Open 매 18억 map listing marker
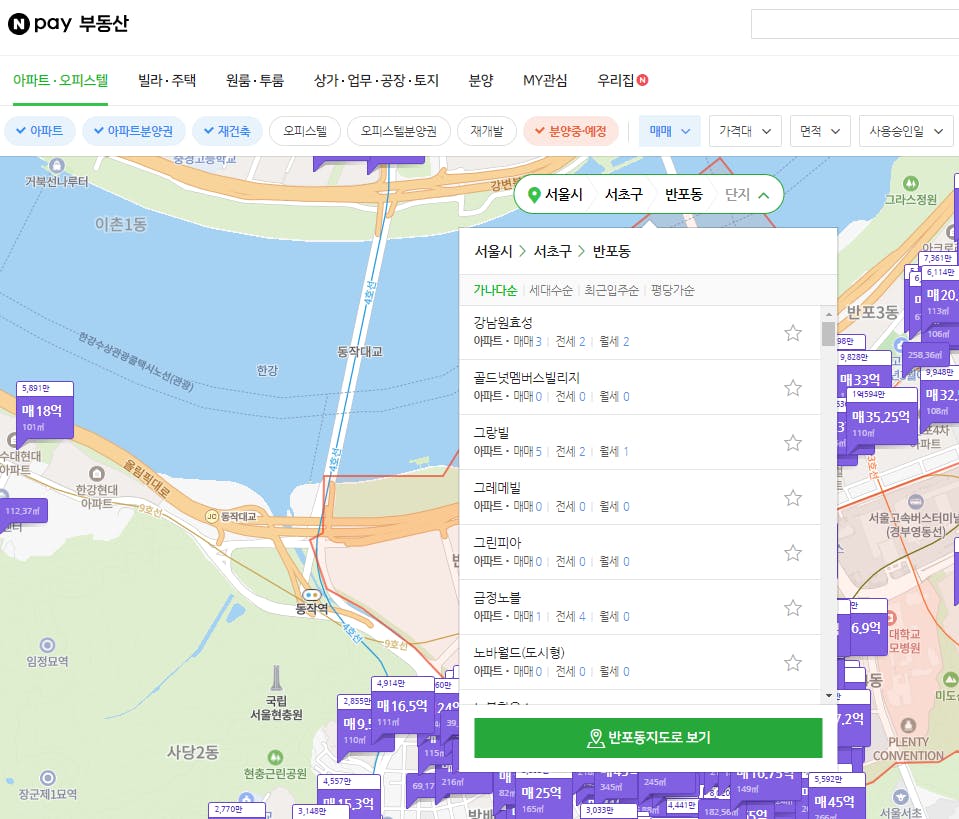The width and height of the screenshot is (959, 819). [x=45, y=410]
